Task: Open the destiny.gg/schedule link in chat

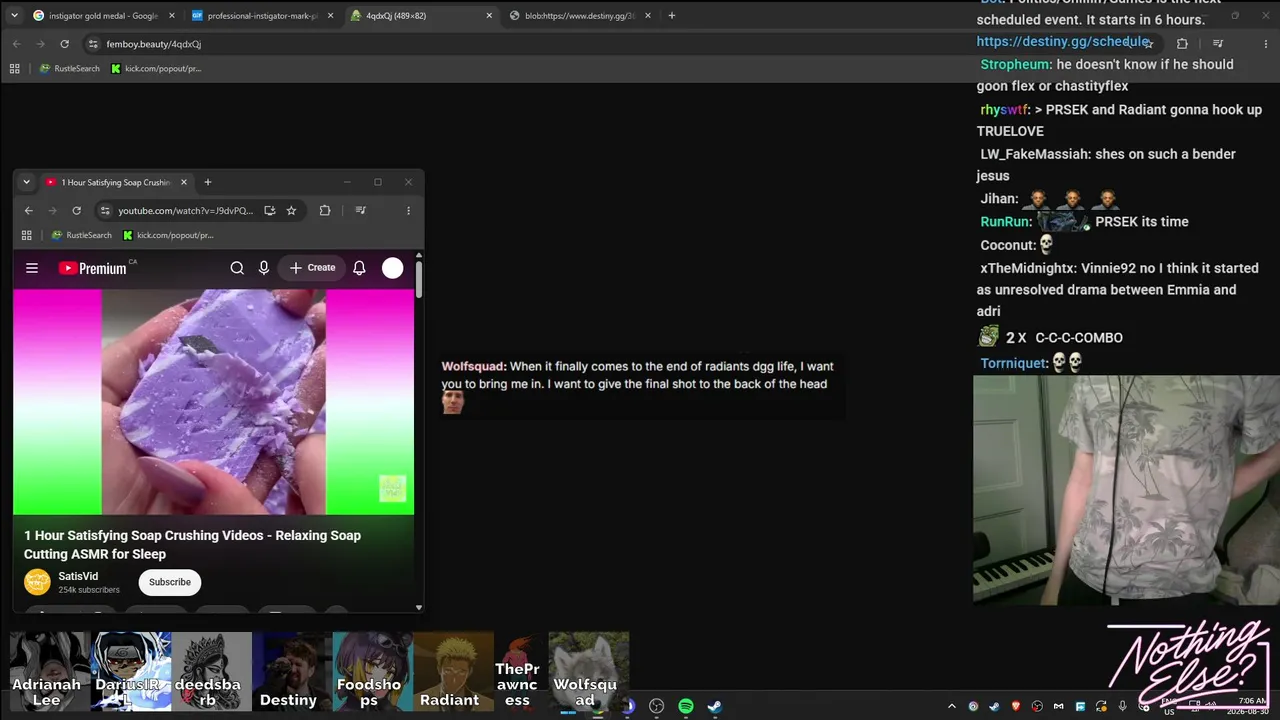Action: [1063, 42]
